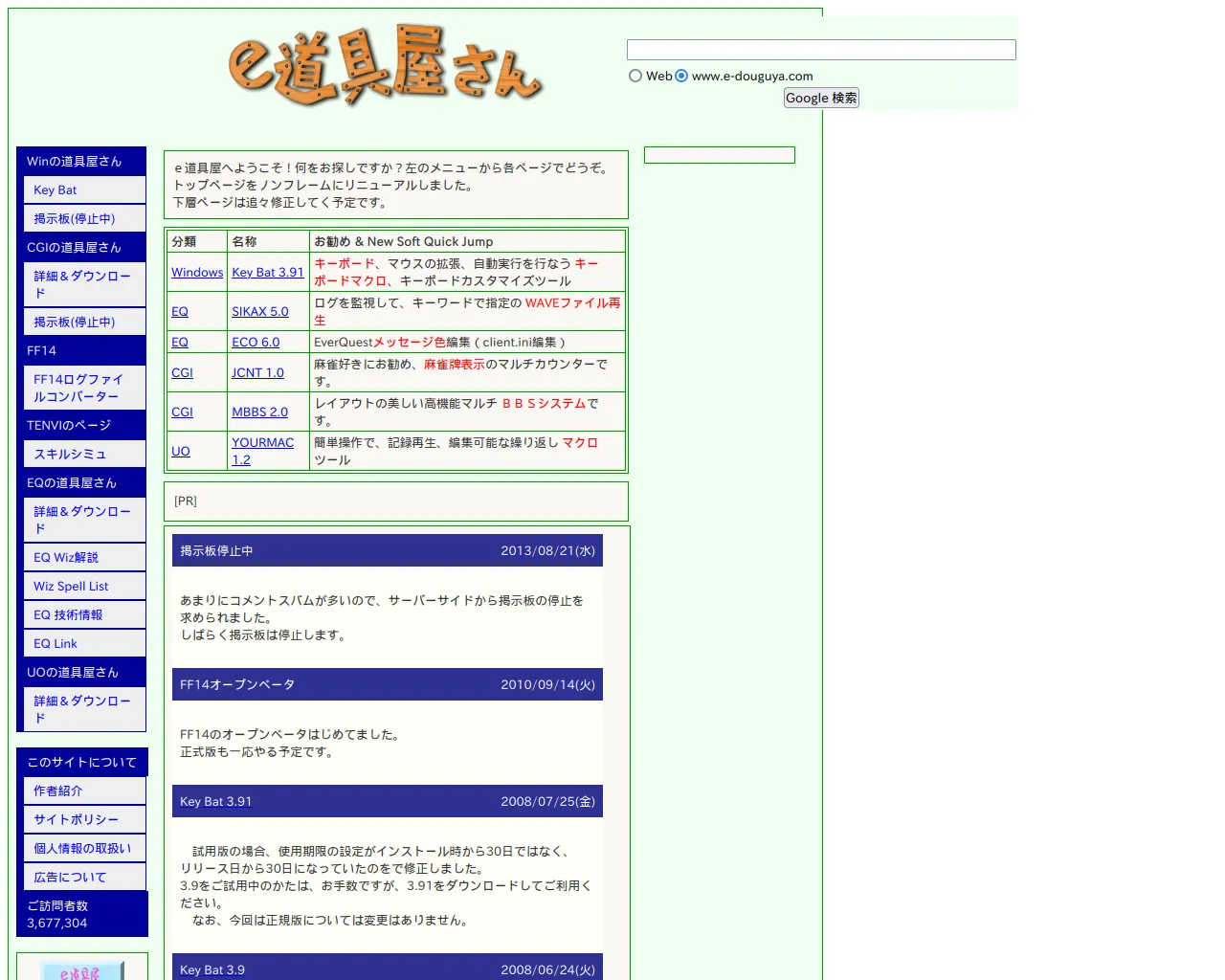
Task: Click the Google search text field
Action: pos(820,50)
